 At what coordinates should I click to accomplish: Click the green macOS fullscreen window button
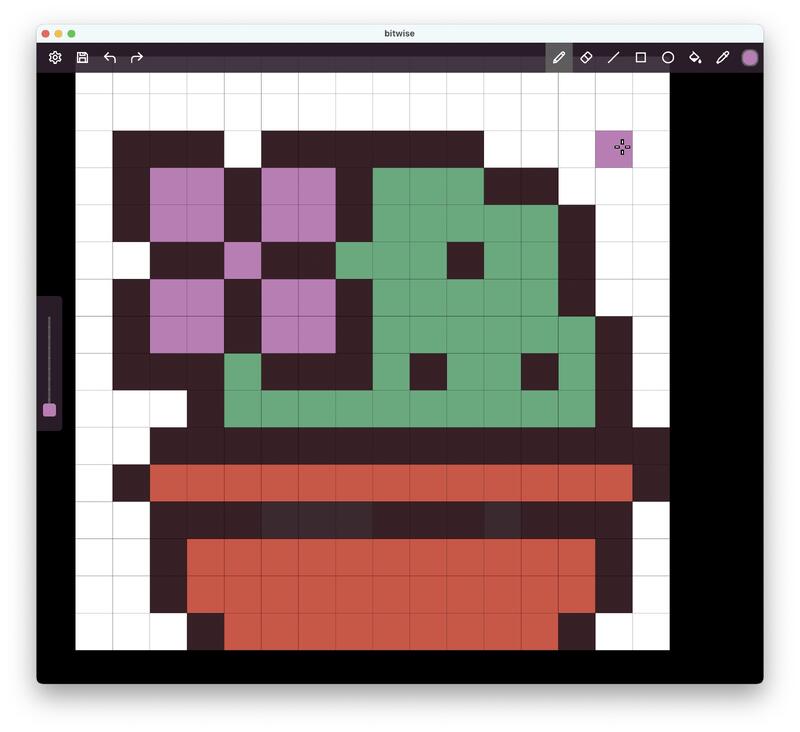pos(71,34)
